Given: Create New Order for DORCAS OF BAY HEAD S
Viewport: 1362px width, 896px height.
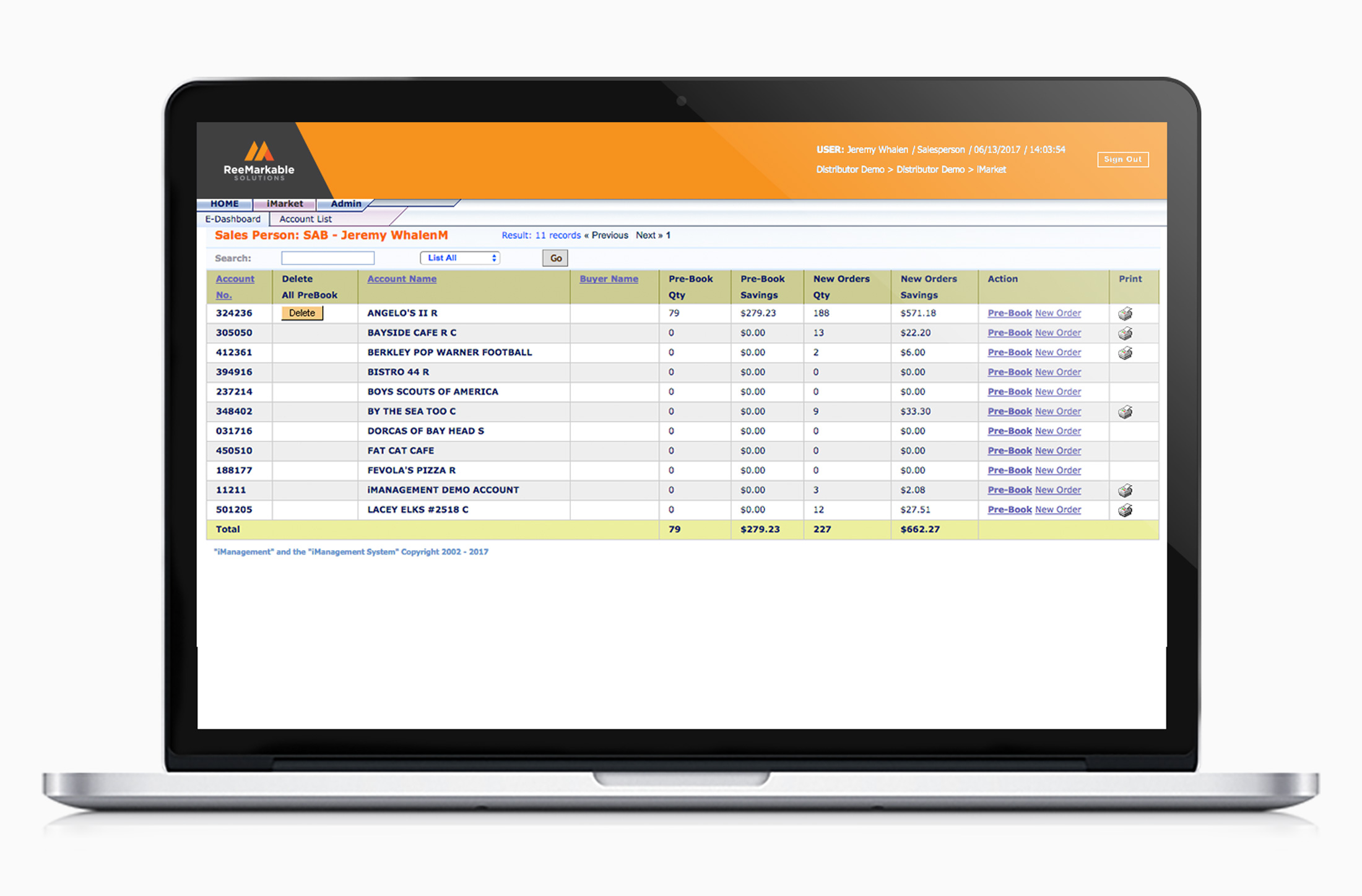Looking at the screenshot, I should coord(1058,431).
